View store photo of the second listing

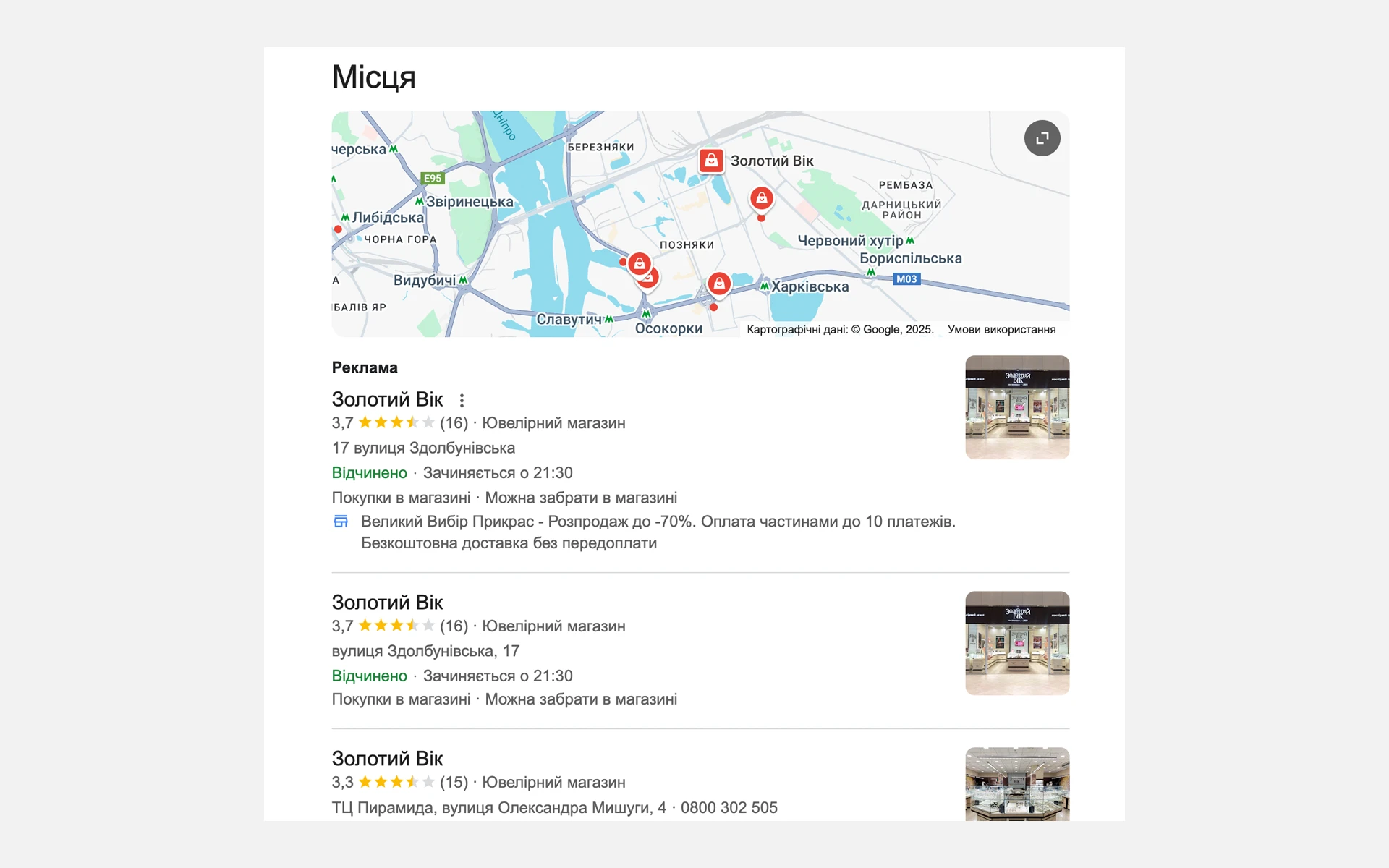coord(1017,643)
